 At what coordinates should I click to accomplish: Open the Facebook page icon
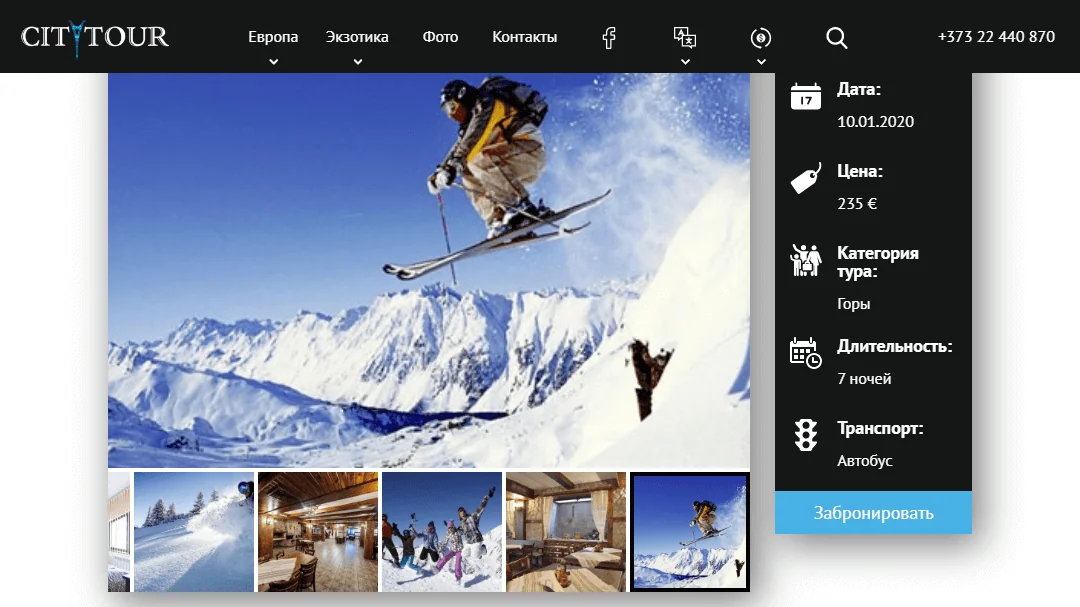(x=609, y=37)
